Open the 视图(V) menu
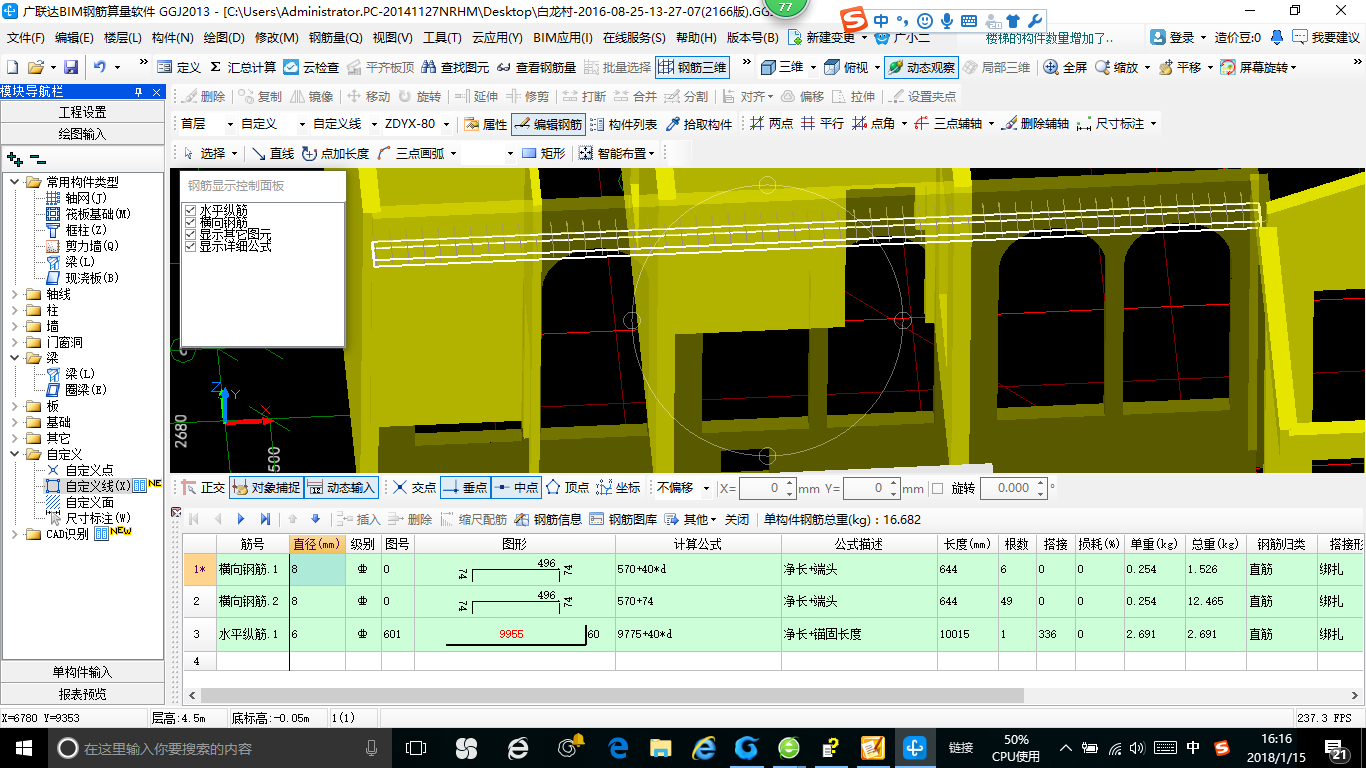1366x768 pixels. (393, 38)
